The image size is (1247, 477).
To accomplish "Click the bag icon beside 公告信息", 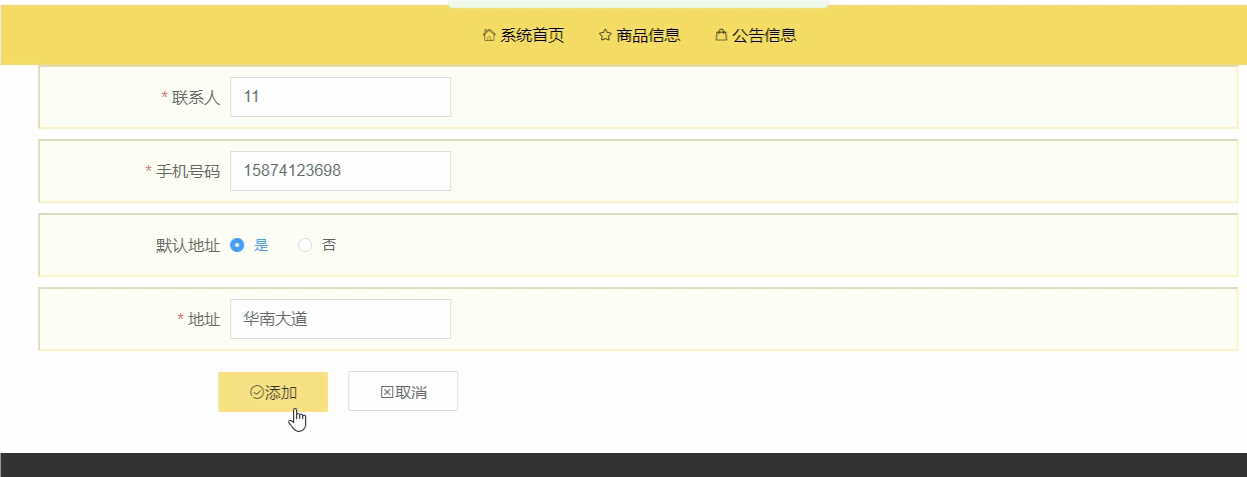I will pyautogui.click(x=721, y=36).
